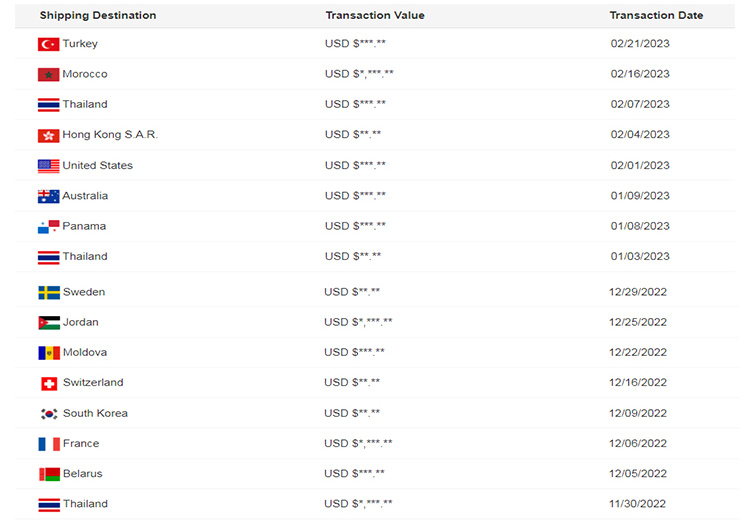Open the Moldova destination name
This screenshot has width=750, height=529.
(85, 353)
